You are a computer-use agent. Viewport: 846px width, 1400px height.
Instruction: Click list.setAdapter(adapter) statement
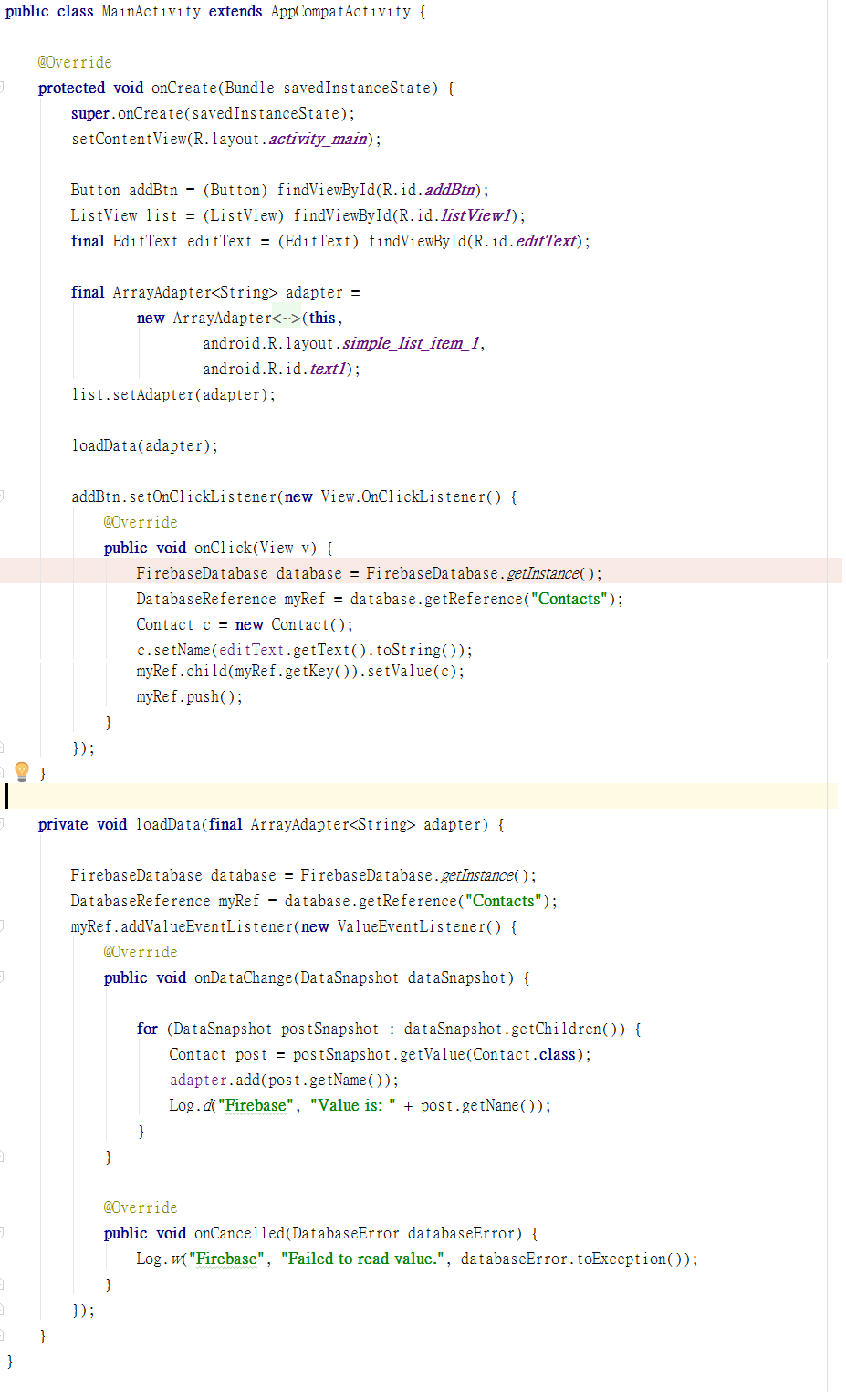[173, 394]
